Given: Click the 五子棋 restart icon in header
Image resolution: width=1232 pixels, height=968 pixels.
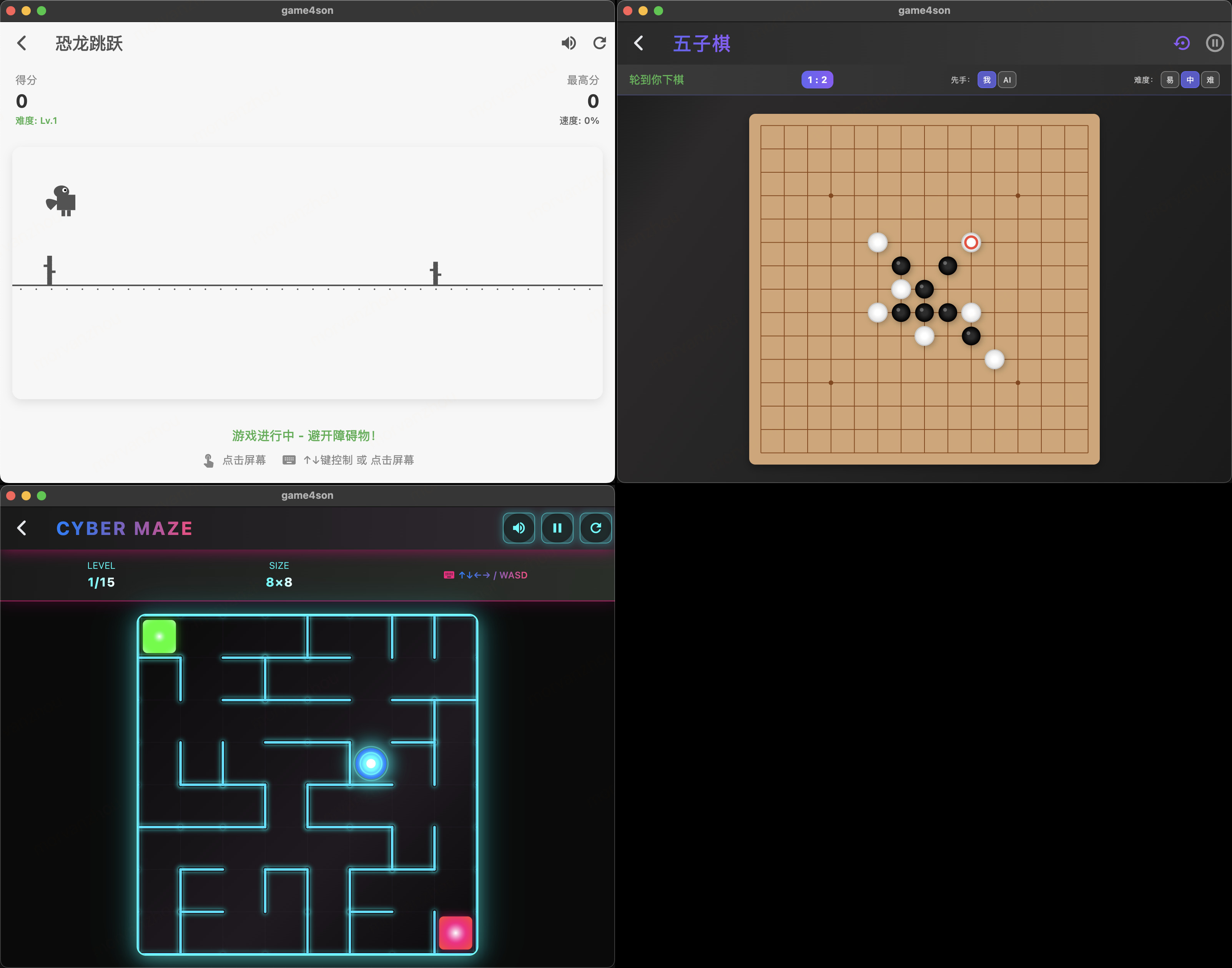Looking at the screenshot, I should (1182, 43).
